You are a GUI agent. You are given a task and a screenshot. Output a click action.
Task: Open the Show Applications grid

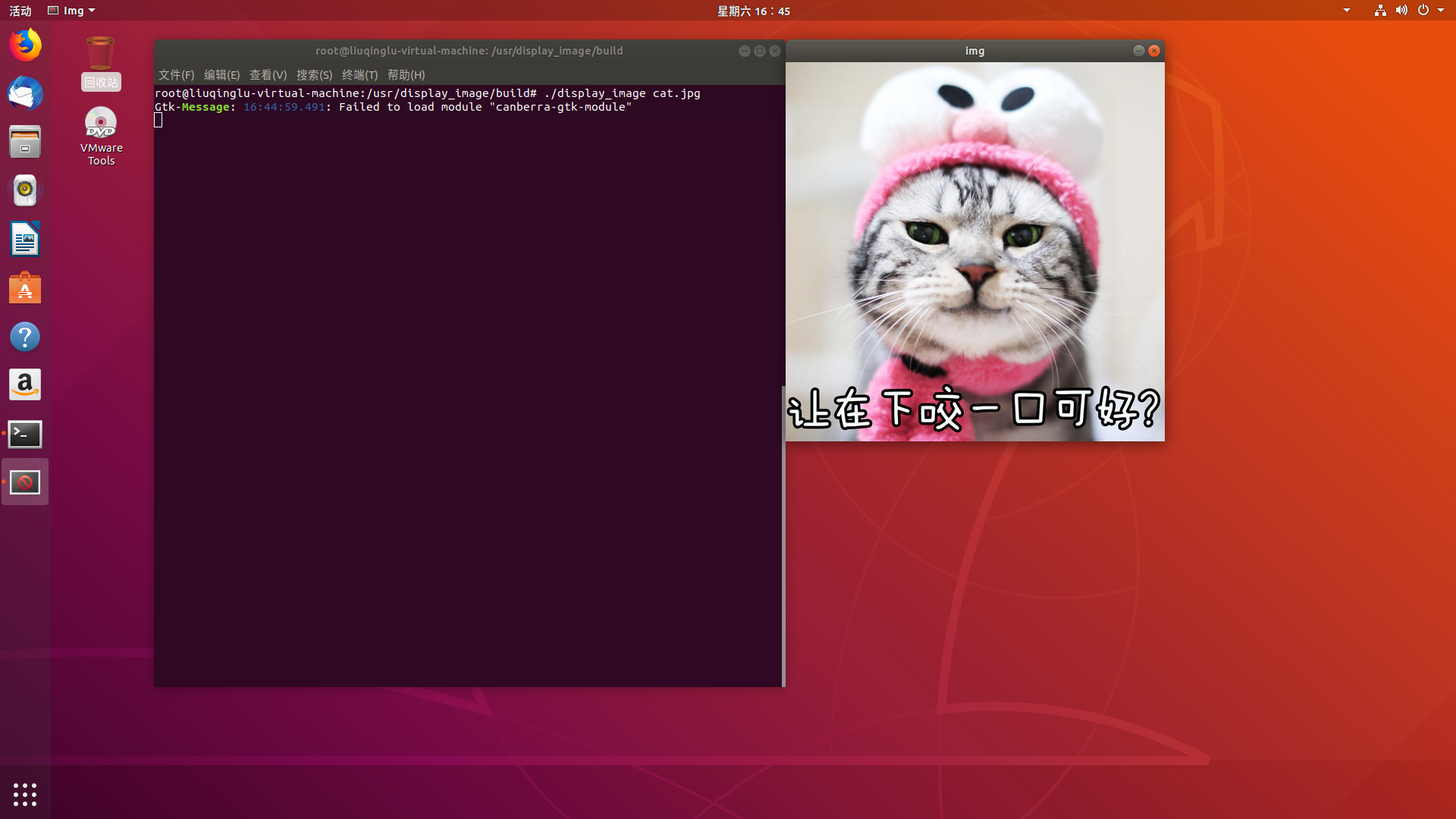coord(25,794)
